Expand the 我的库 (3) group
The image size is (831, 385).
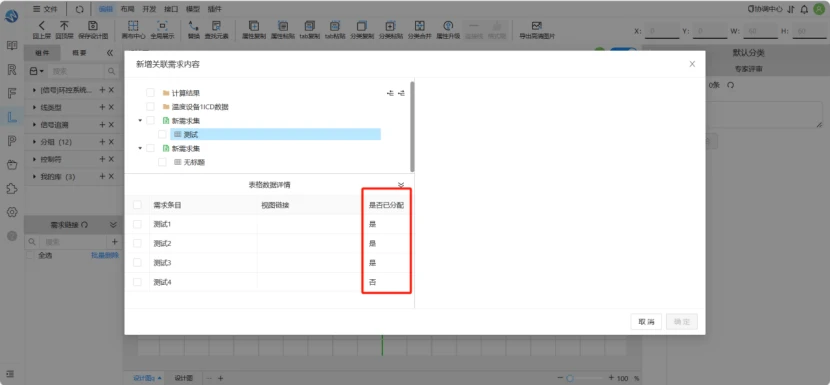click(x=35, y=177)
